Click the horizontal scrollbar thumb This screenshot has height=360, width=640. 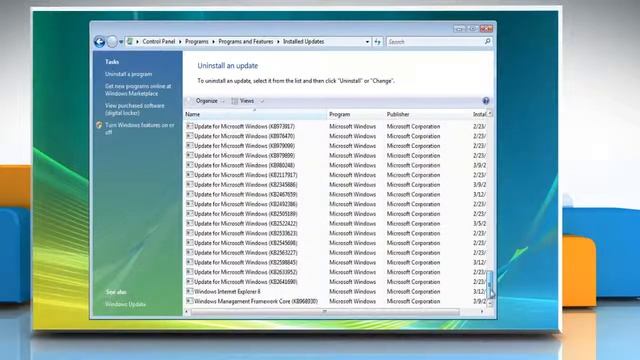coord(325,312)
